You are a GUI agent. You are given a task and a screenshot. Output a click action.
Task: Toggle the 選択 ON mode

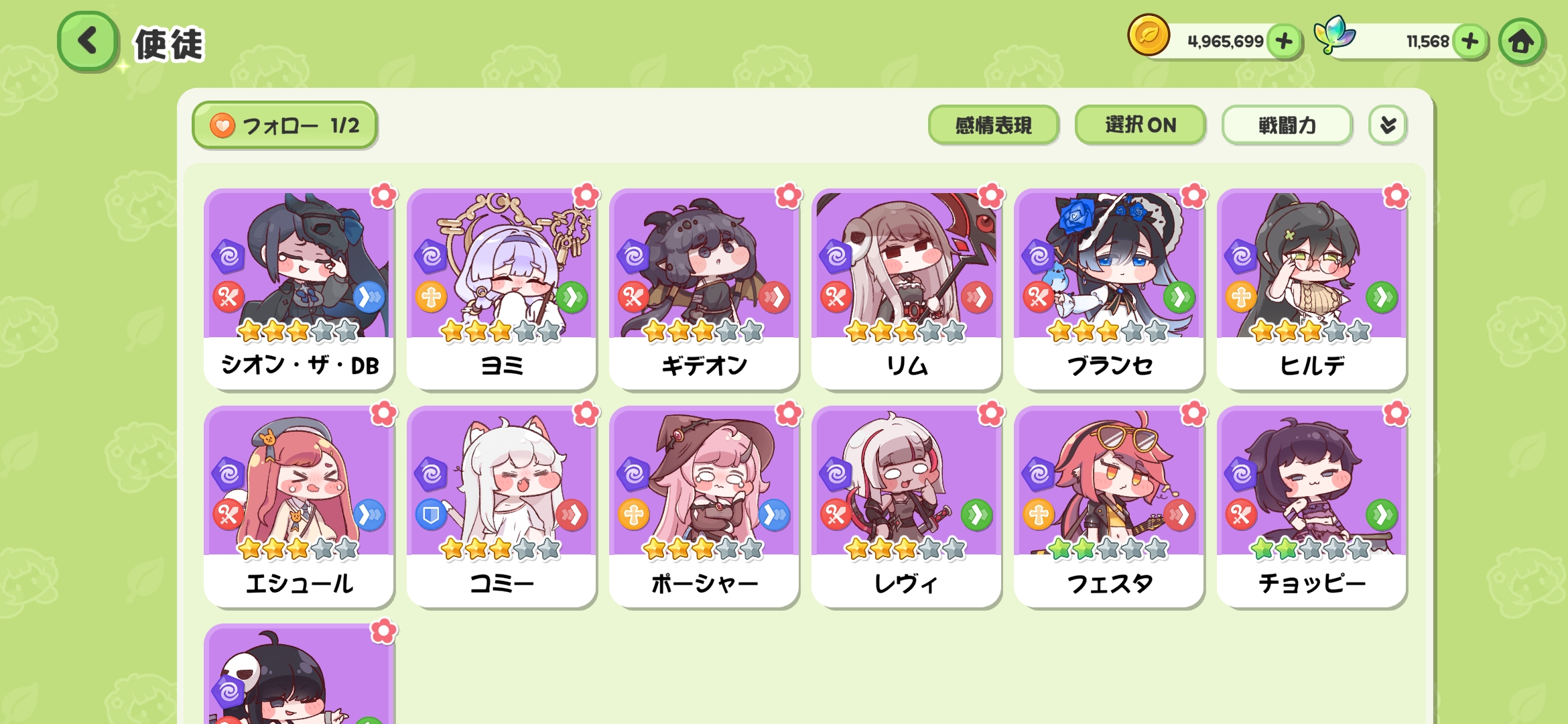coord(1140,125)
